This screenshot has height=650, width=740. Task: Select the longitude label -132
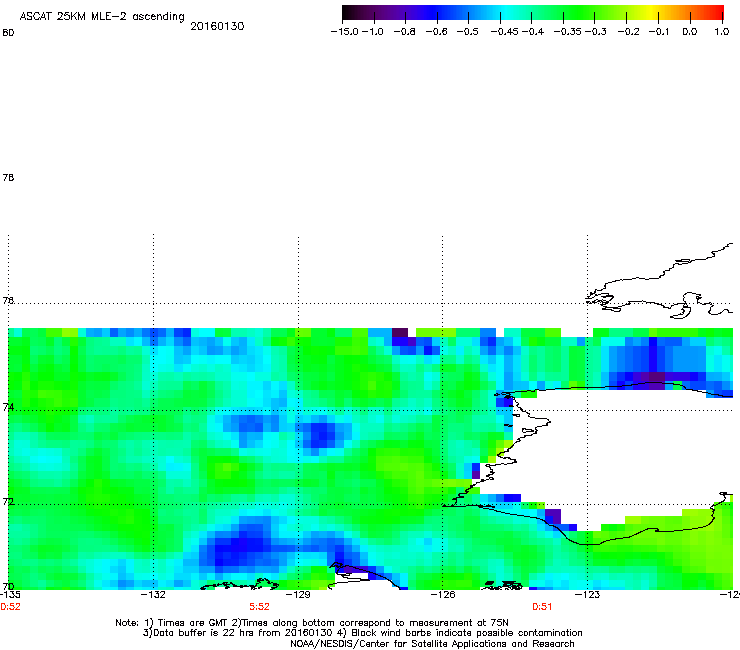pyautogui.click(x=153, y=595)
